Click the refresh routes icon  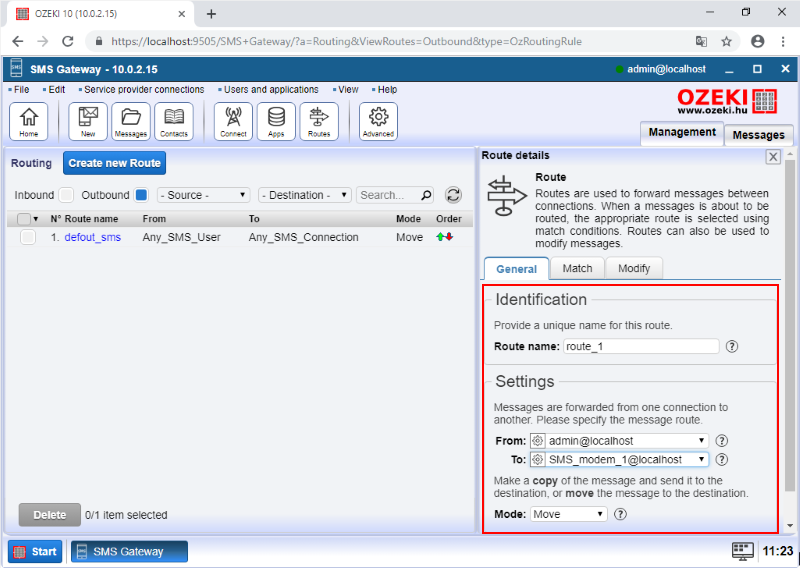point(453,195)
